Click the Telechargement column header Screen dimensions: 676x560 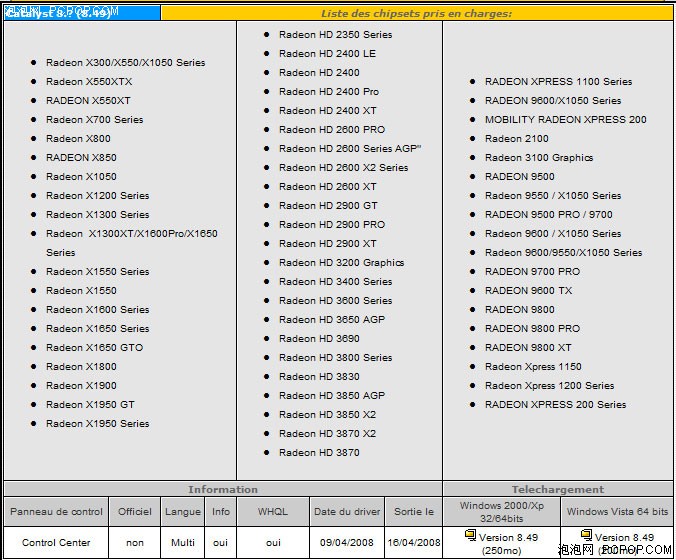pos(558,489)
